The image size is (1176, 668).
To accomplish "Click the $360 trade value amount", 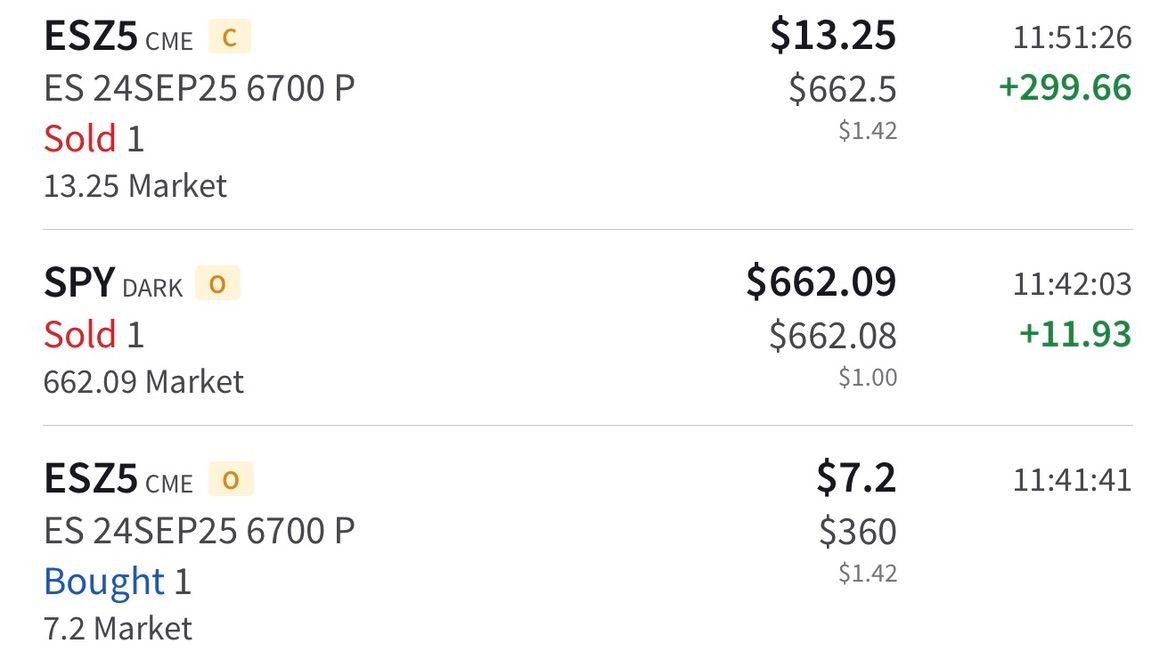I will pos(857,531).
